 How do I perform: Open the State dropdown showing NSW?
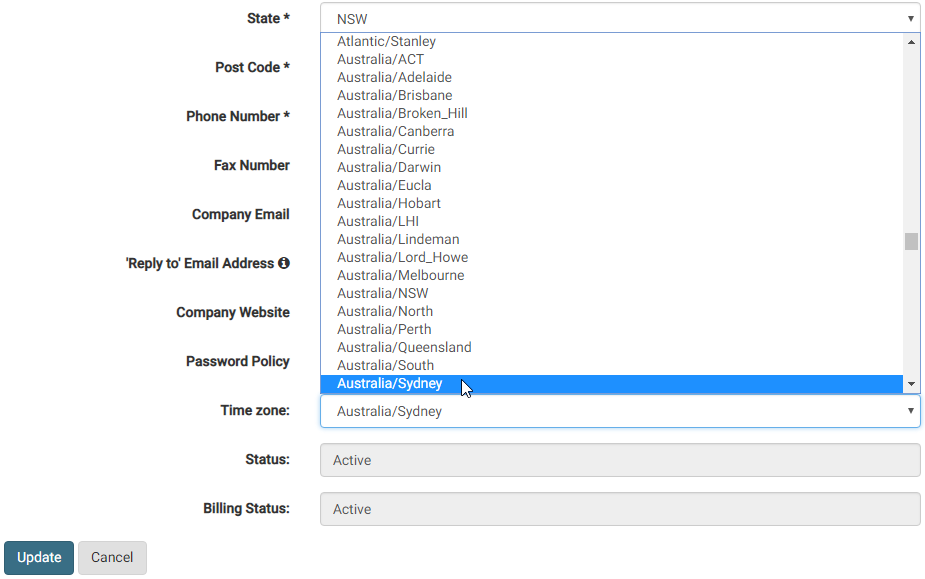620,18
